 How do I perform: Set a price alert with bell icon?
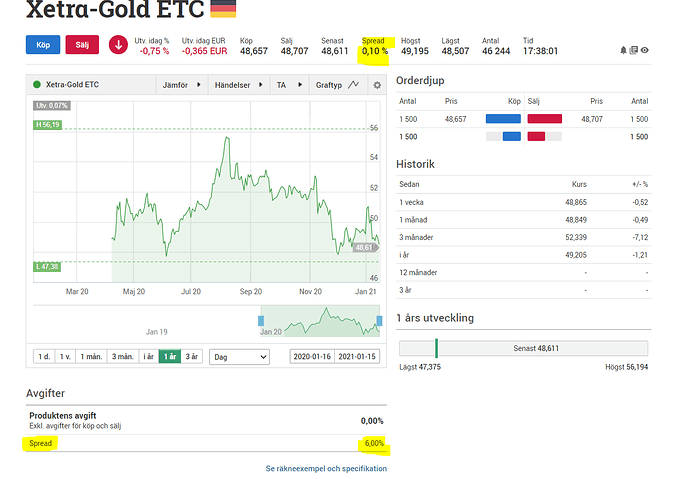click(x=623, y=50)
